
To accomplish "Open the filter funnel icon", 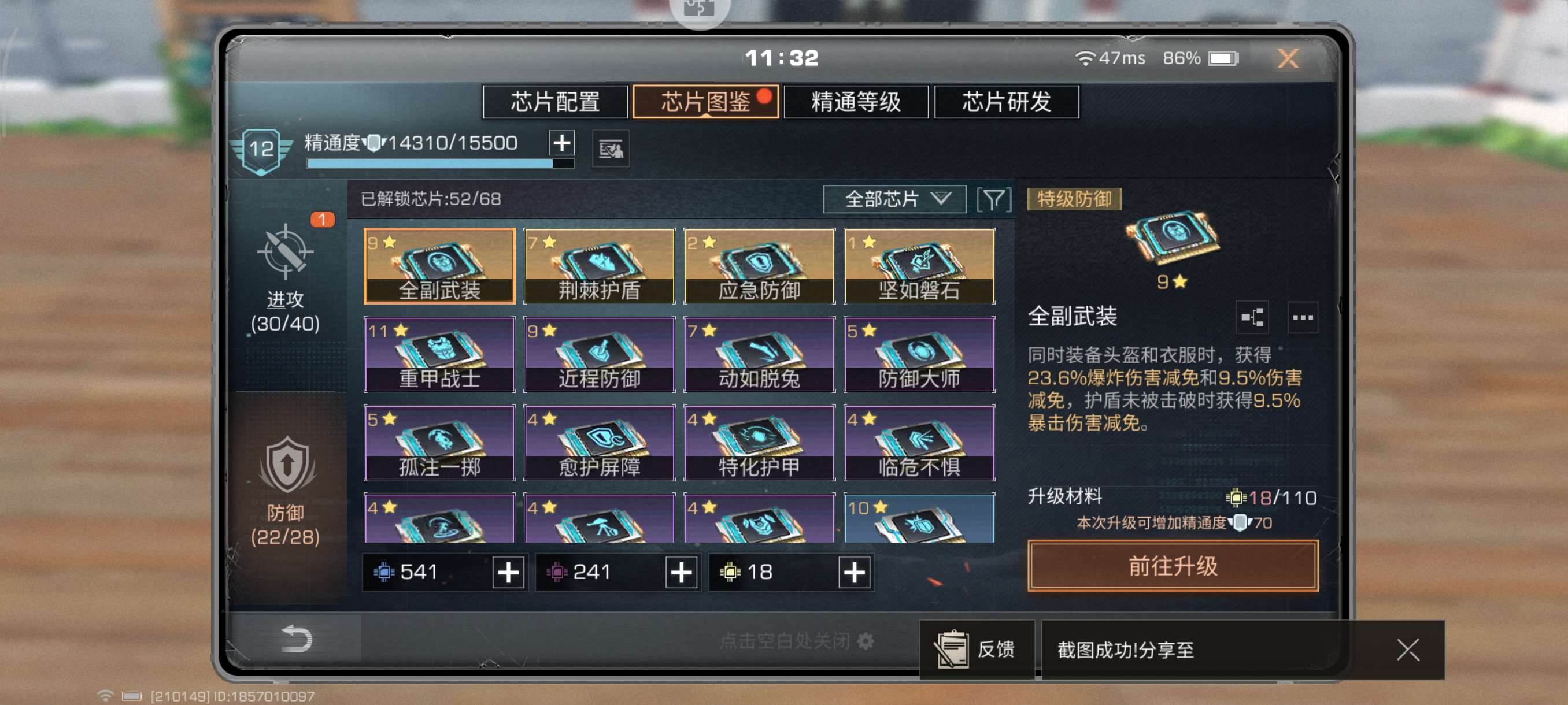I will click(x=993, y=199).
